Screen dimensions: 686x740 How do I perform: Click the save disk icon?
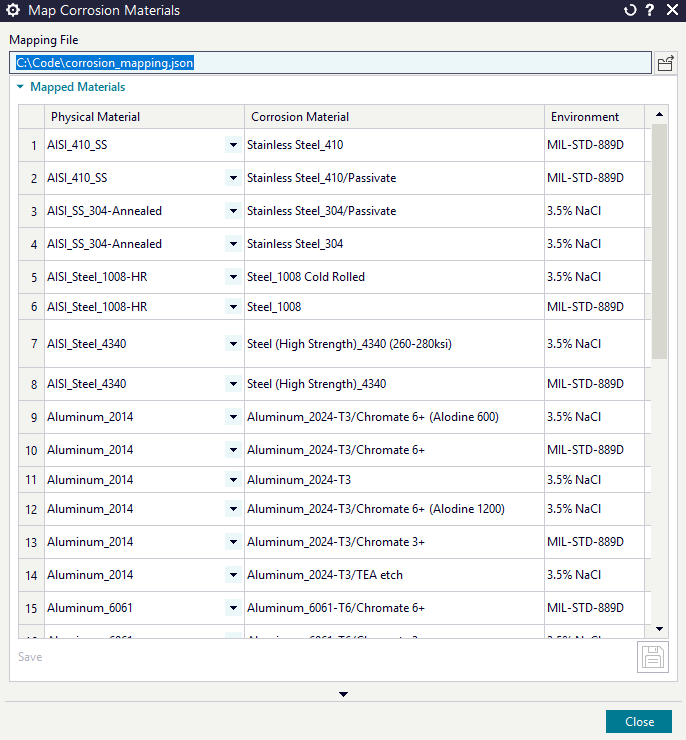(652, 657)
